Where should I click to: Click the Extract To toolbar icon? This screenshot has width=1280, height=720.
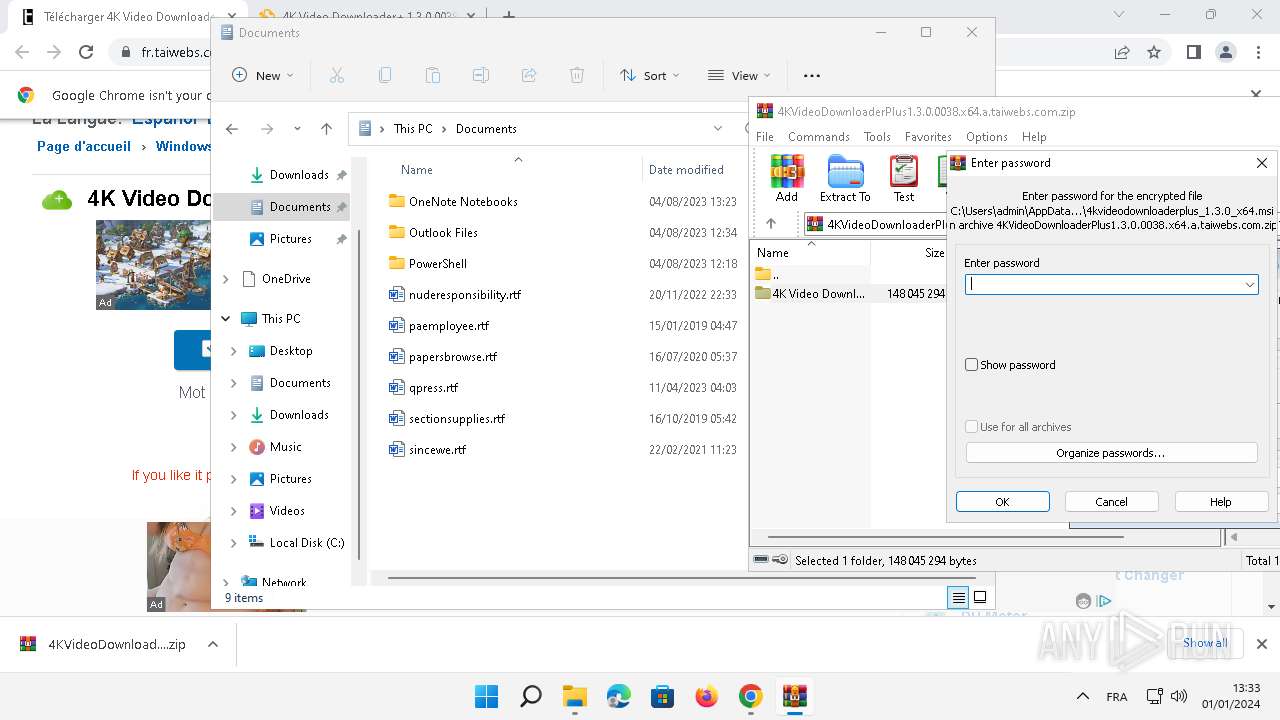tap(845, 178)
